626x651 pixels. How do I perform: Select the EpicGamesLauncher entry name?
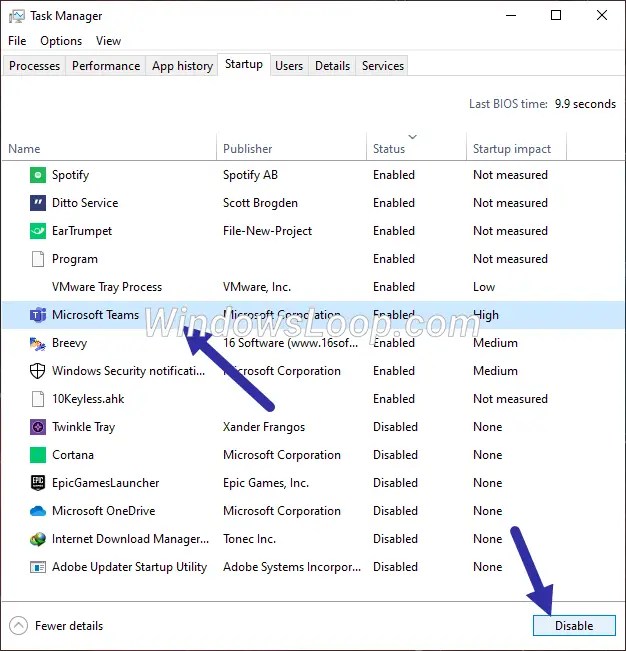coord(105,483)
